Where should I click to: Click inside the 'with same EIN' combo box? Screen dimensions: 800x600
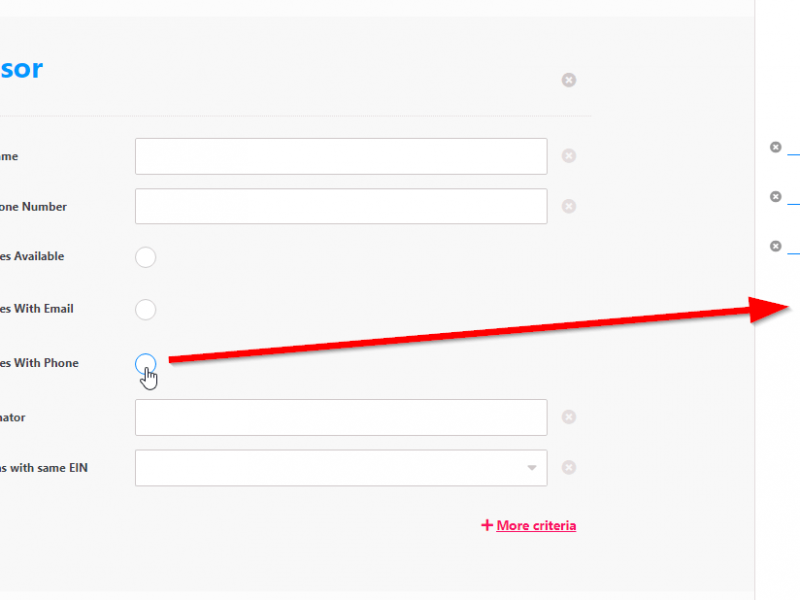coord(330,468)
